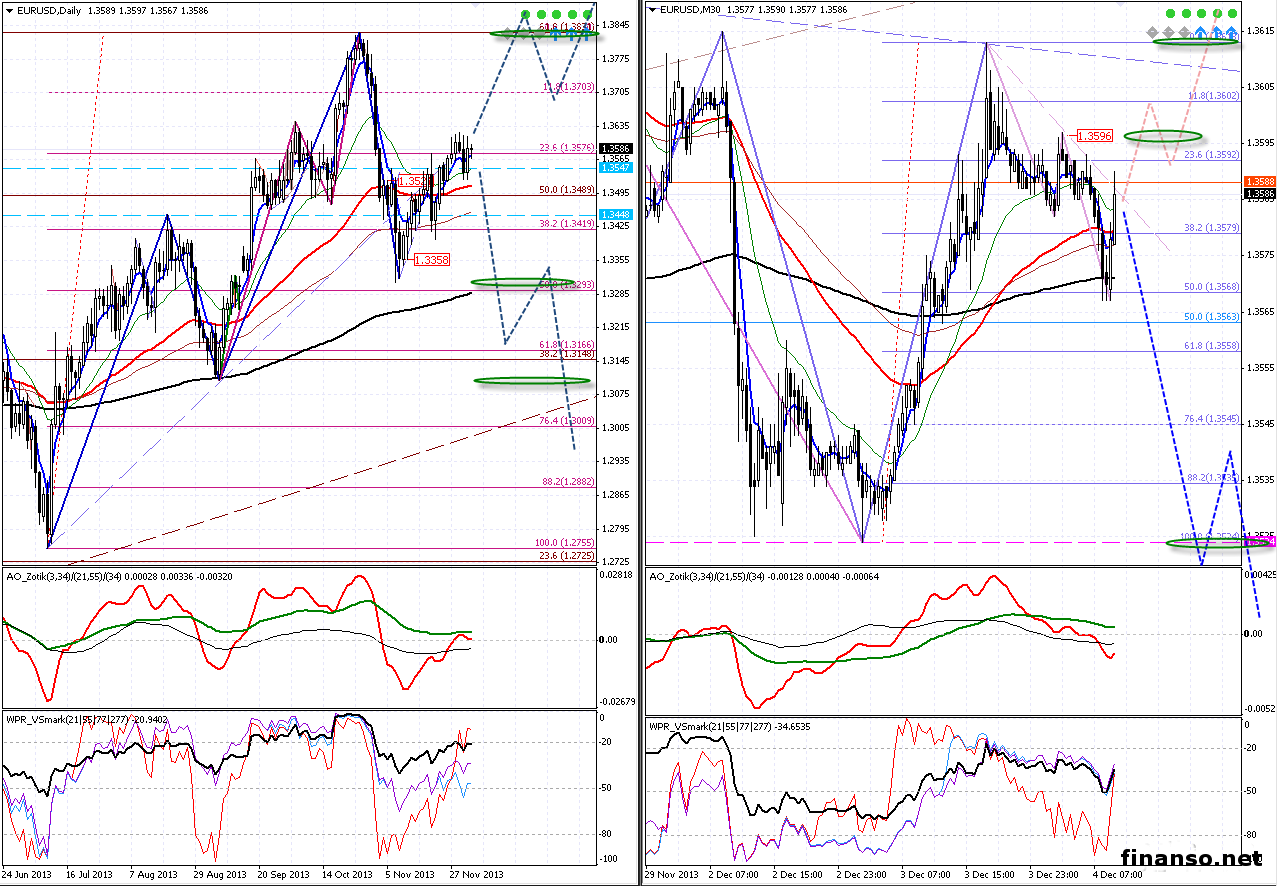Click the green ellipse beside the 1.3596 label

click(x=1162, y=135)
